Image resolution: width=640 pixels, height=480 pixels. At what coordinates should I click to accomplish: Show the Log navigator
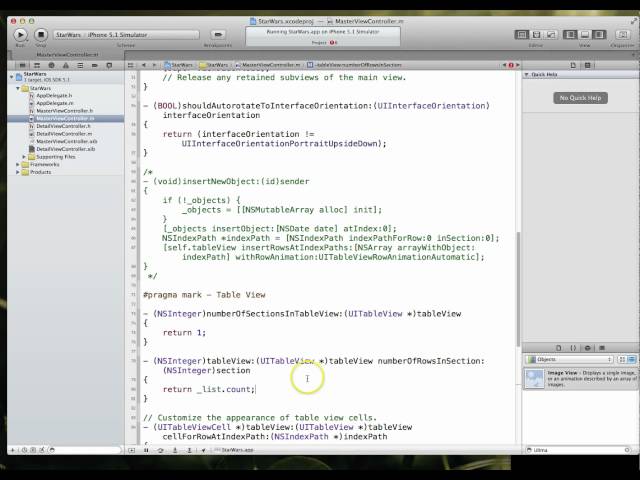click(109, 65)
